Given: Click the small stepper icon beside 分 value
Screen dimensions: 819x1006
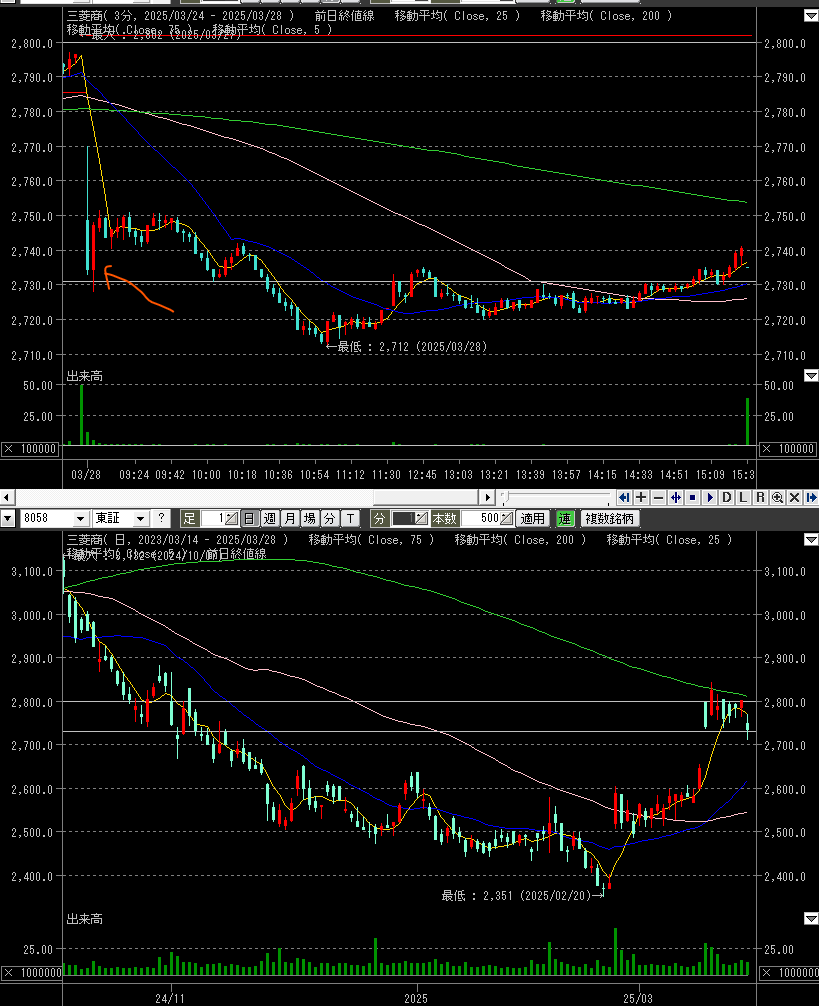Looking at the screenshot, I should pyautogui.click(x=422, y=518).
